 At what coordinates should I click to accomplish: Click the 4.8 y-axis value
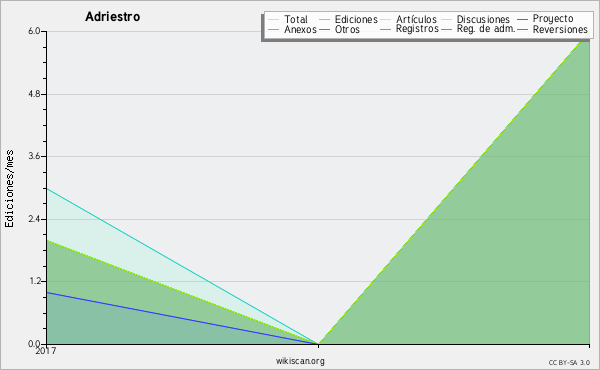(x=34, y=94)
